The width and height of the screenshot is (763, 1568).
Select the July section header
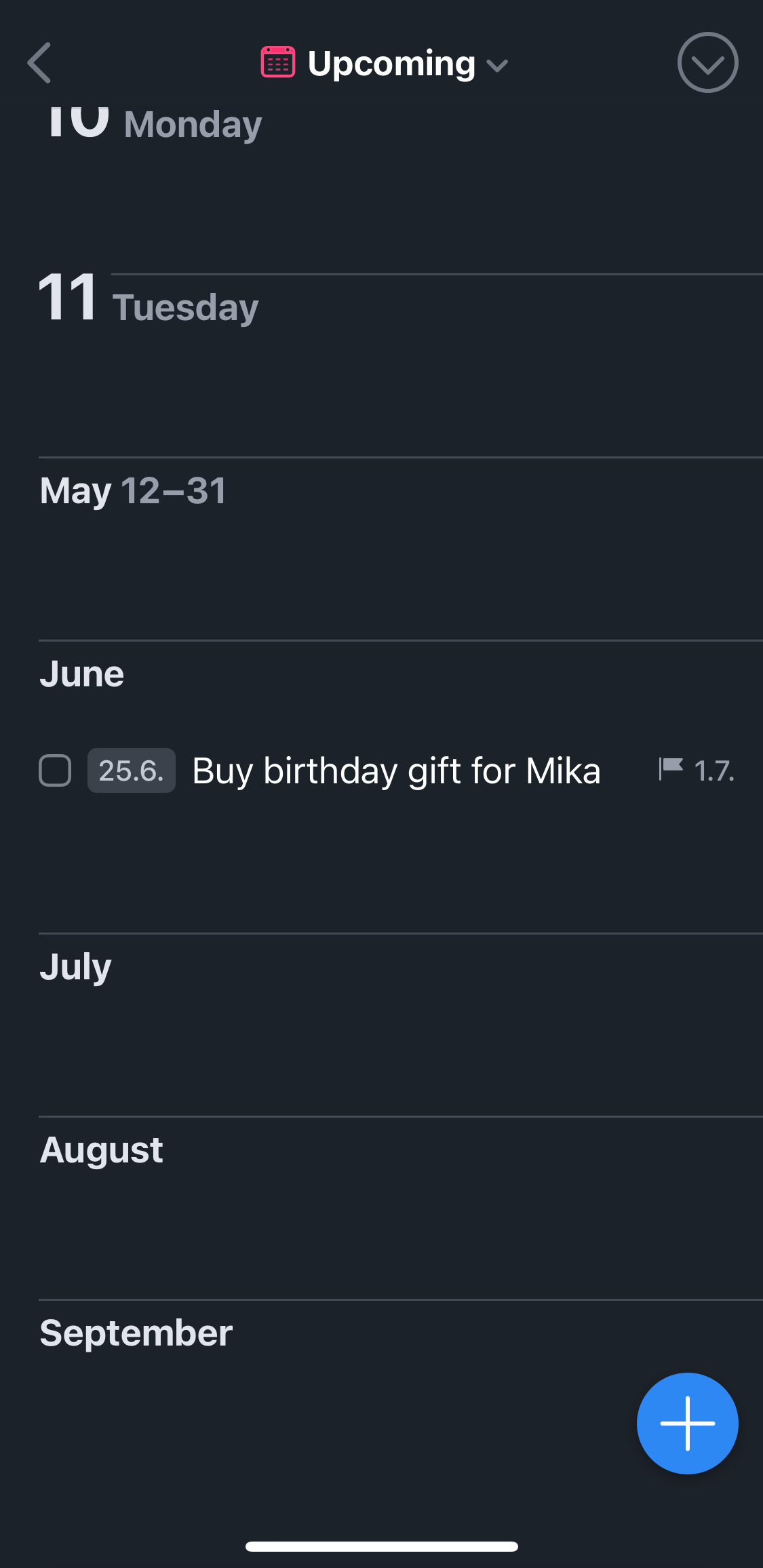point(75,967)
